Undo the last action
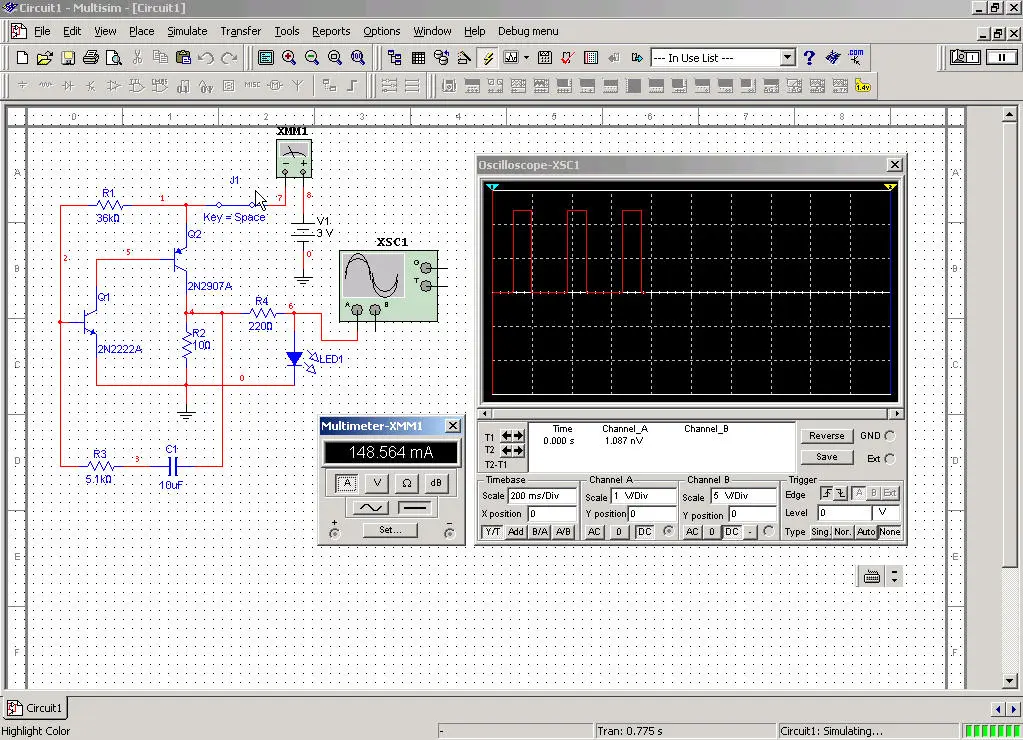Image resolution: width=1023 pixels, height=740 pixels. click(206, 58)
